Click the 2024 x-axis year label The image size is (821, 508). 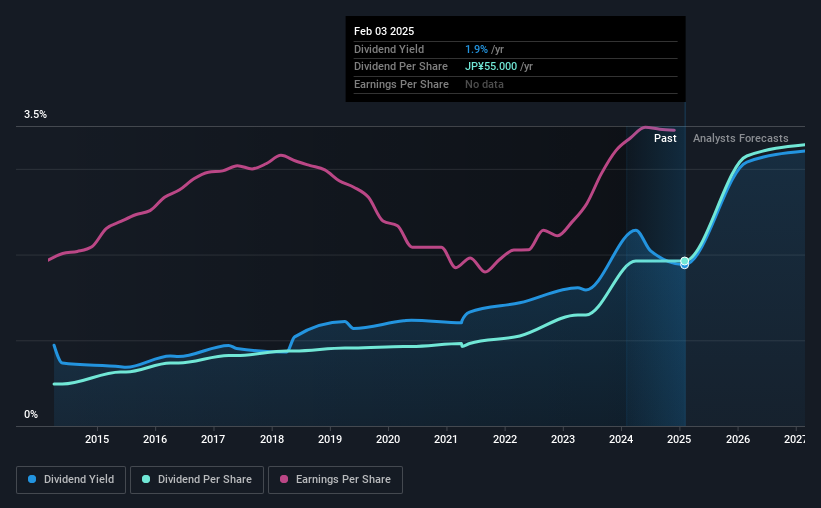621,439
